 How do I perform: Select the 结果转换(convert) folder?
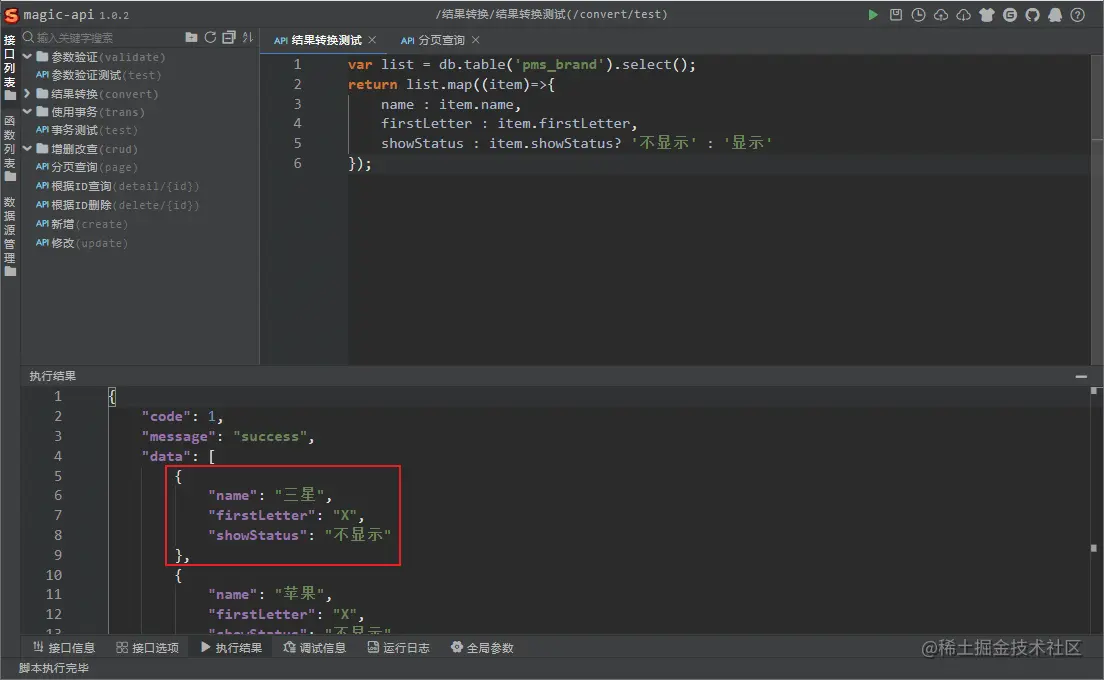pyautogui.click(x=97, y=94)
